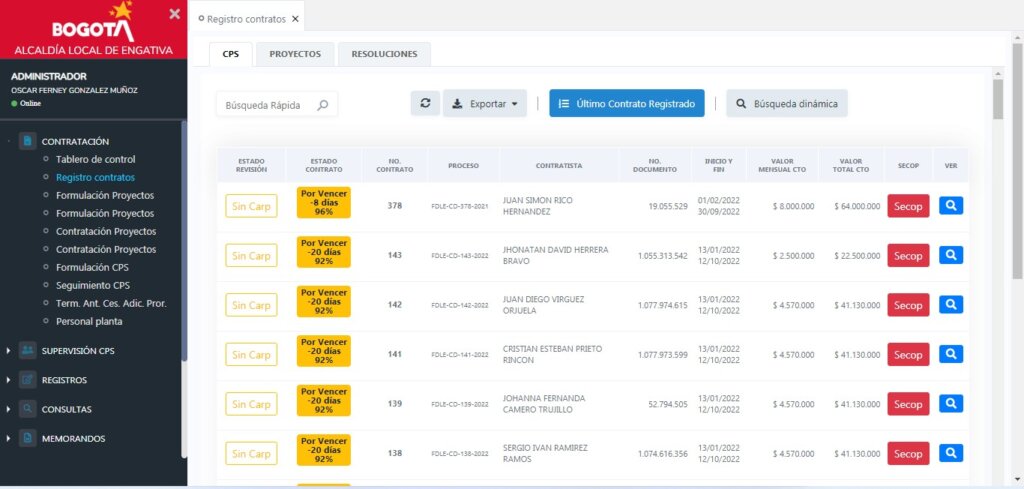Click the magnifier in Búsqueda Rápida field
1024x489 pixels.
coord(323,104)
